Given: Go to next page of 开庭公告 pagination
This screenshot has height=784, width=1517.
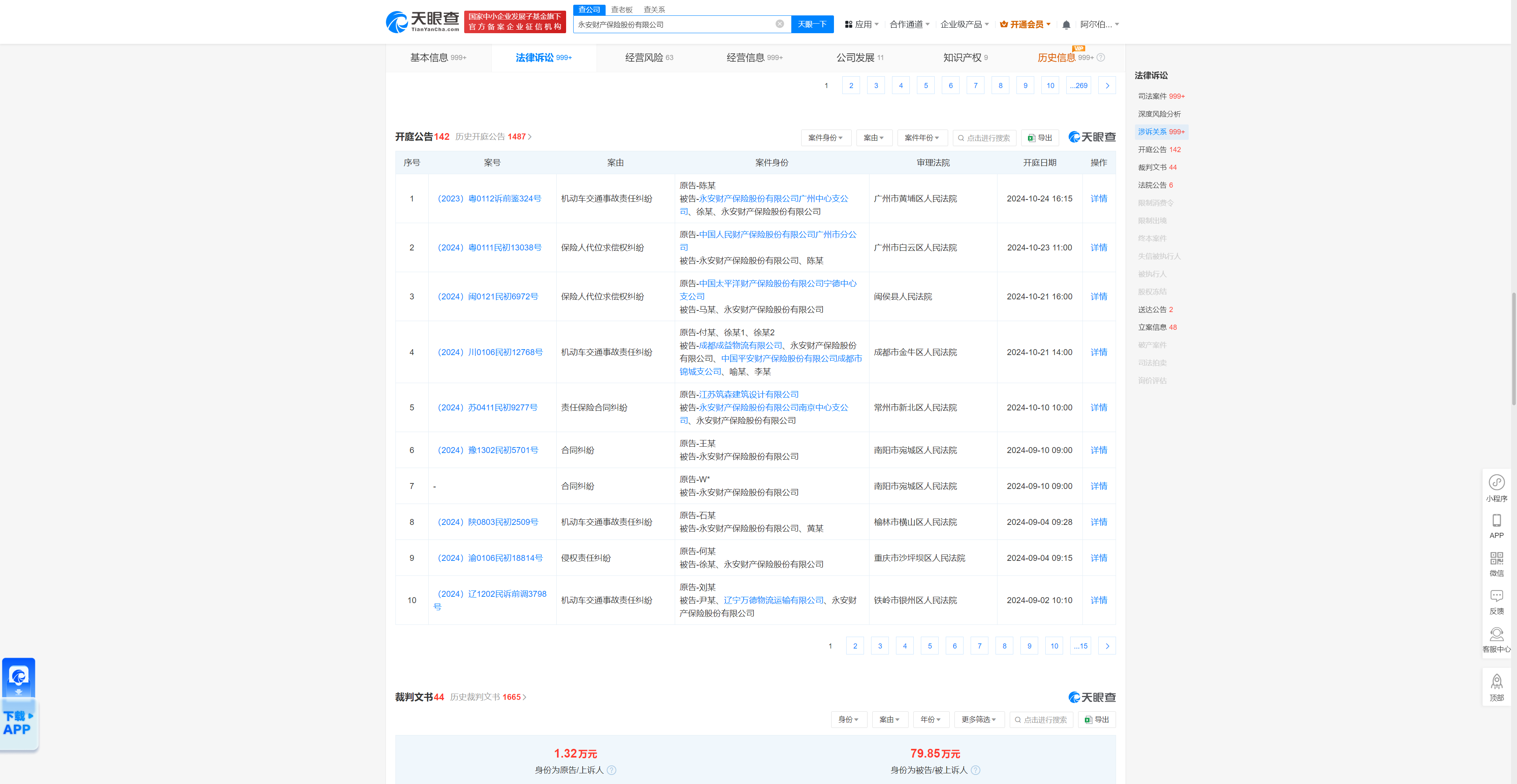Looking at the screenshot, I should pyautogui.click(x=1107, y=646).
